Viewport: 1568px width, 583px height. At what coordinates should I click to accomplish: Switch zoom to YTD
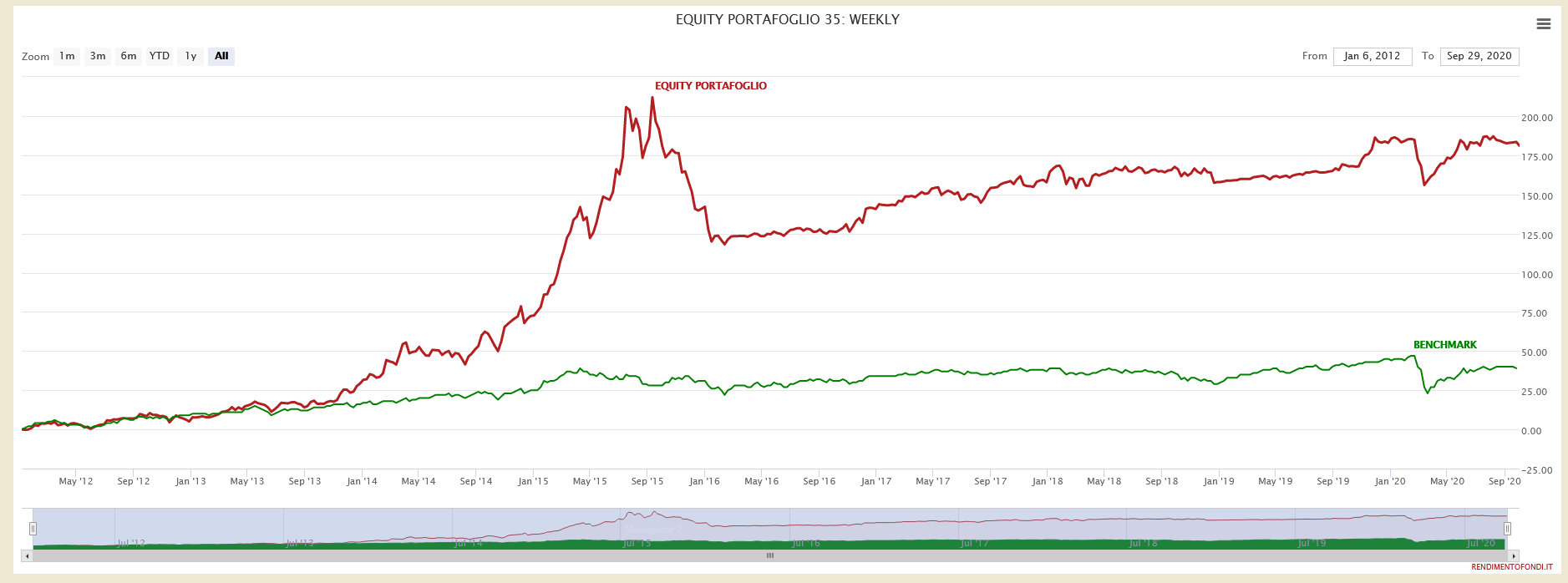pos(159,56)
